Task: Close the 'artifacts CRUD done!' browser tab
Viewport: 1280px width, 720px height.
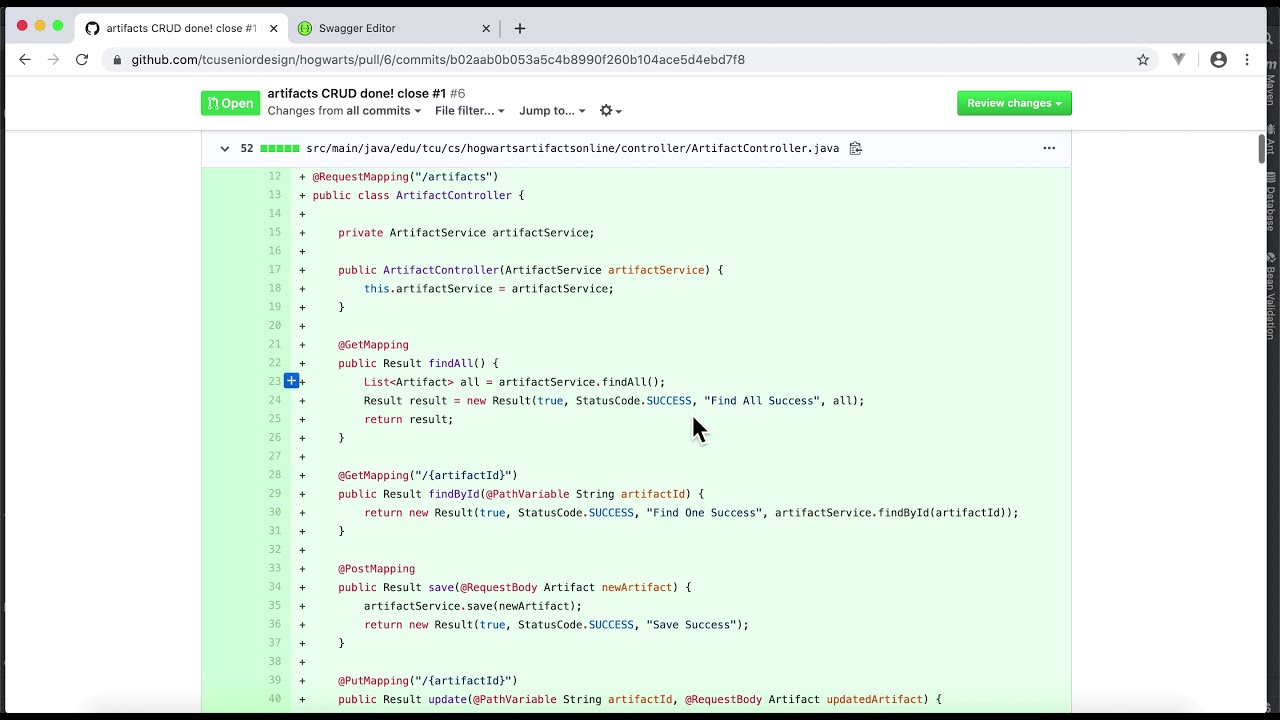Action: coord(273,28)
